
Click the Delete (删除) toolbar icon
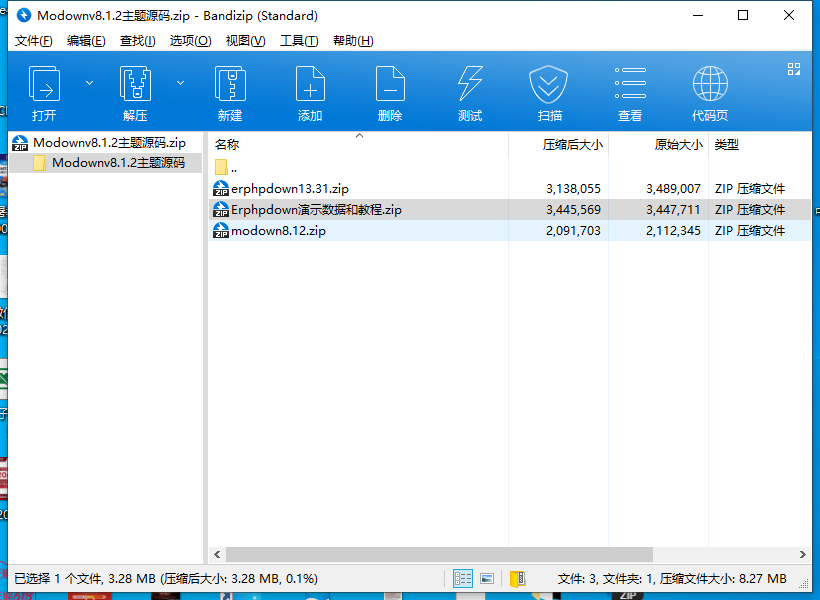coord(390,83)
